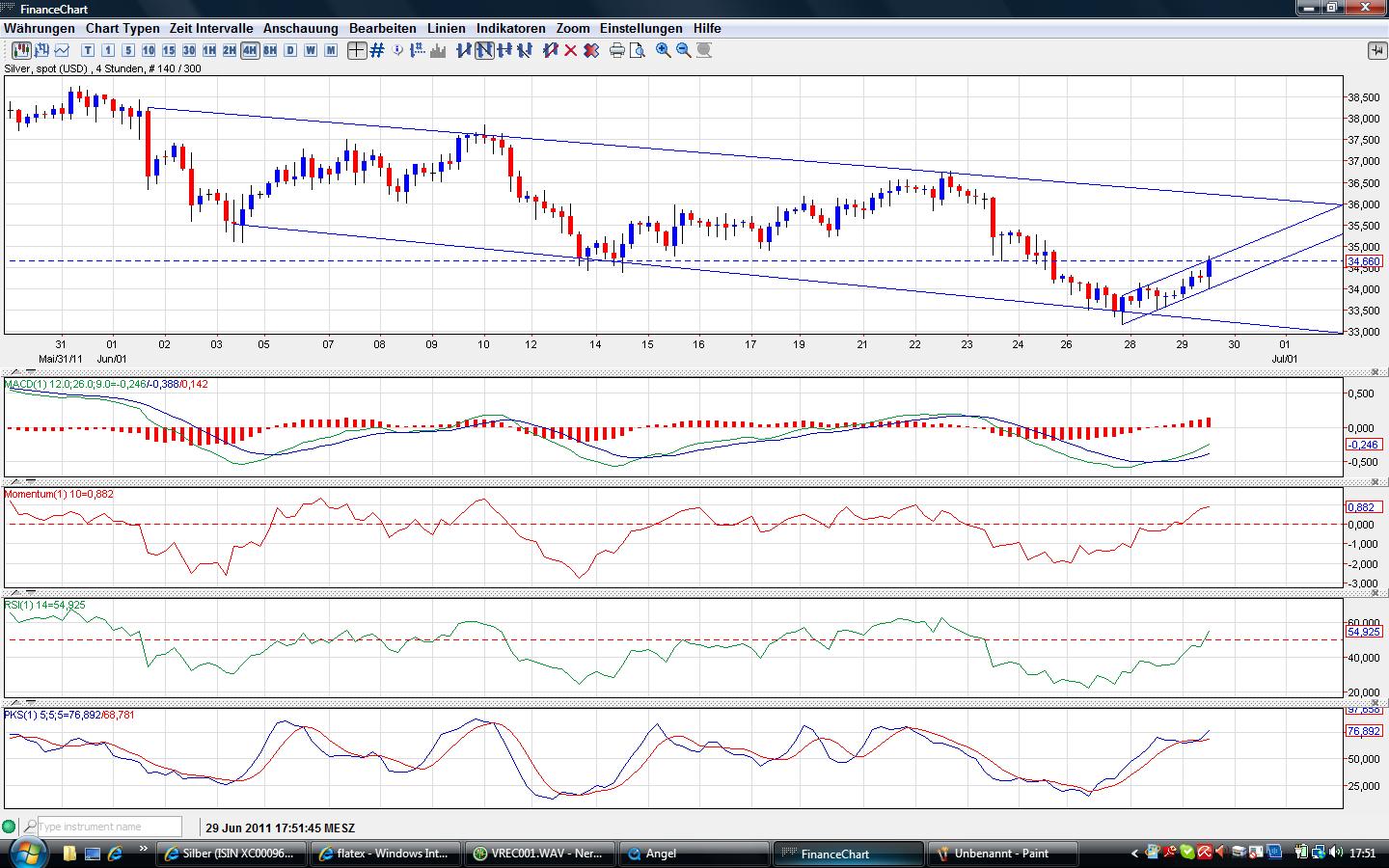Switch to the line chart type icon
Viewport: 1389px width, 868px height.
click(63, 50)
